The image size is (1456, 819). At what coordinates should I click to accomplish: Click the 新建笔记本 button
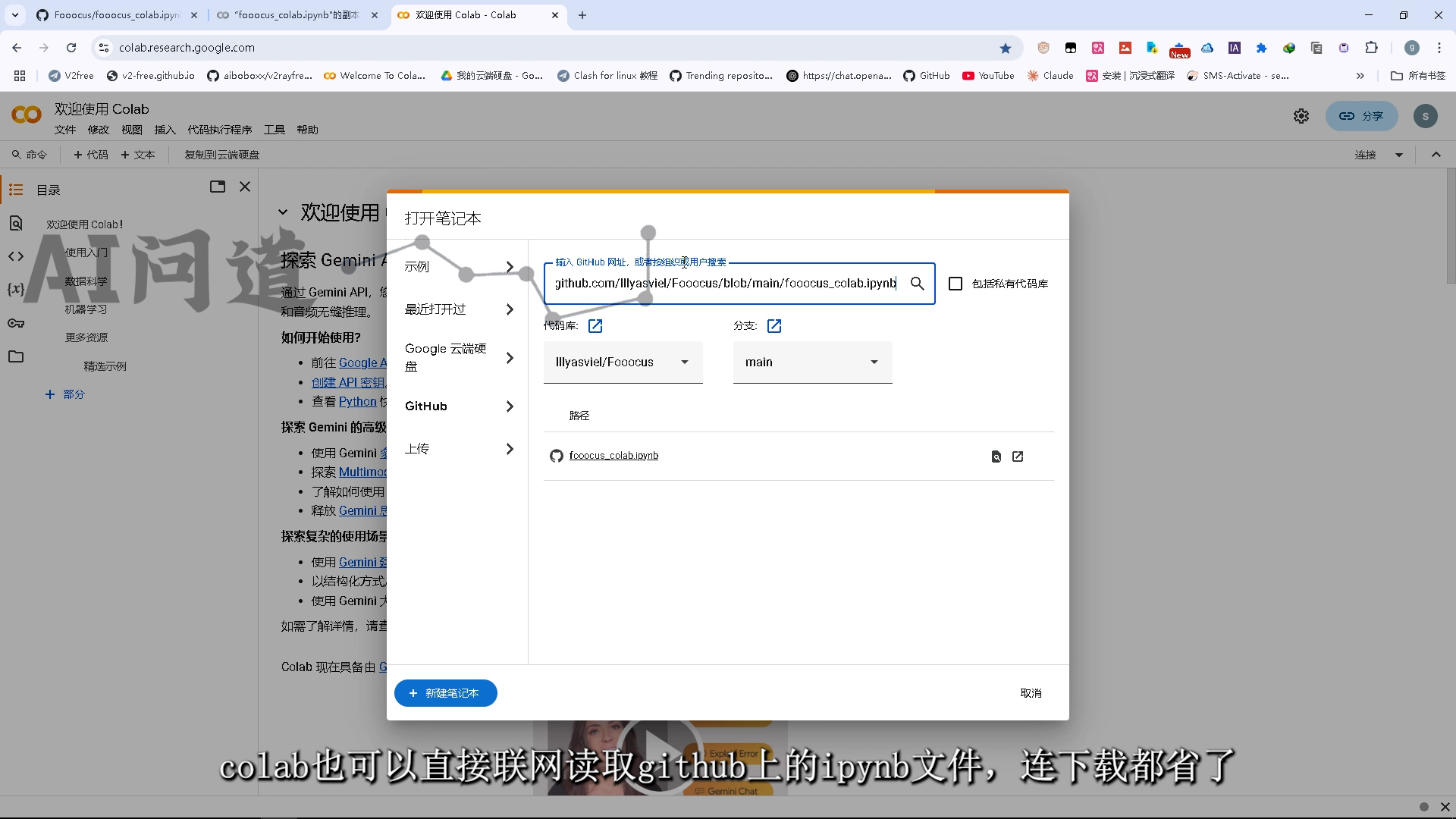(x=445, y=693)
